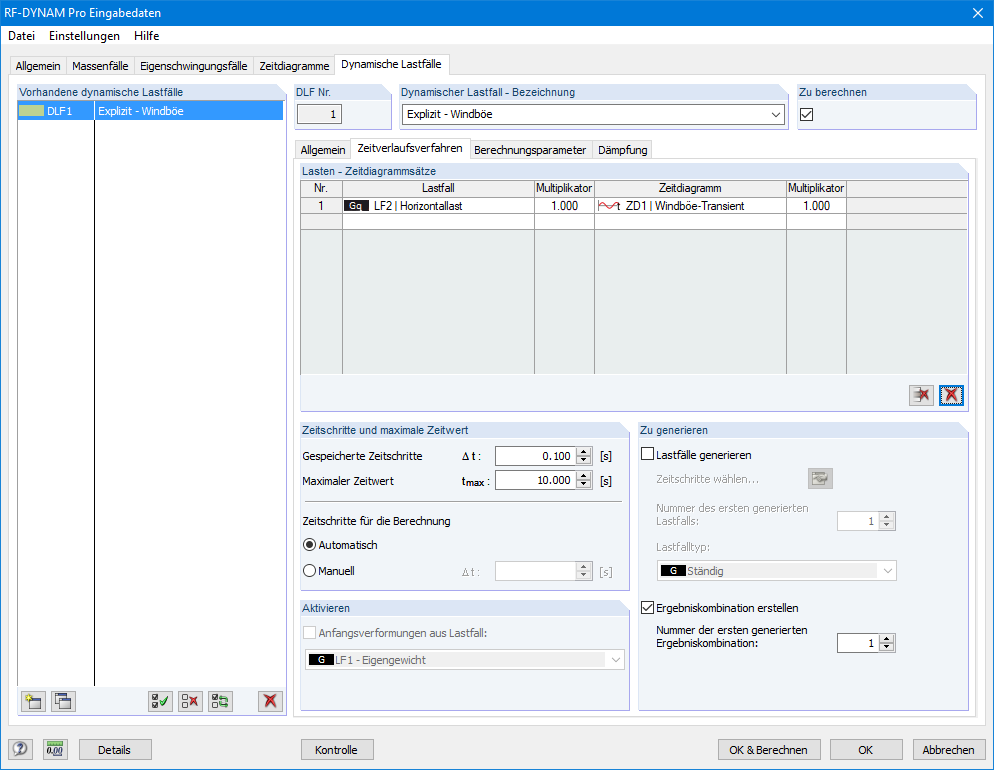Click LF2 | Horizontallast table cell
The width and height of the screenshot is (994, 770).
[438, 206]
